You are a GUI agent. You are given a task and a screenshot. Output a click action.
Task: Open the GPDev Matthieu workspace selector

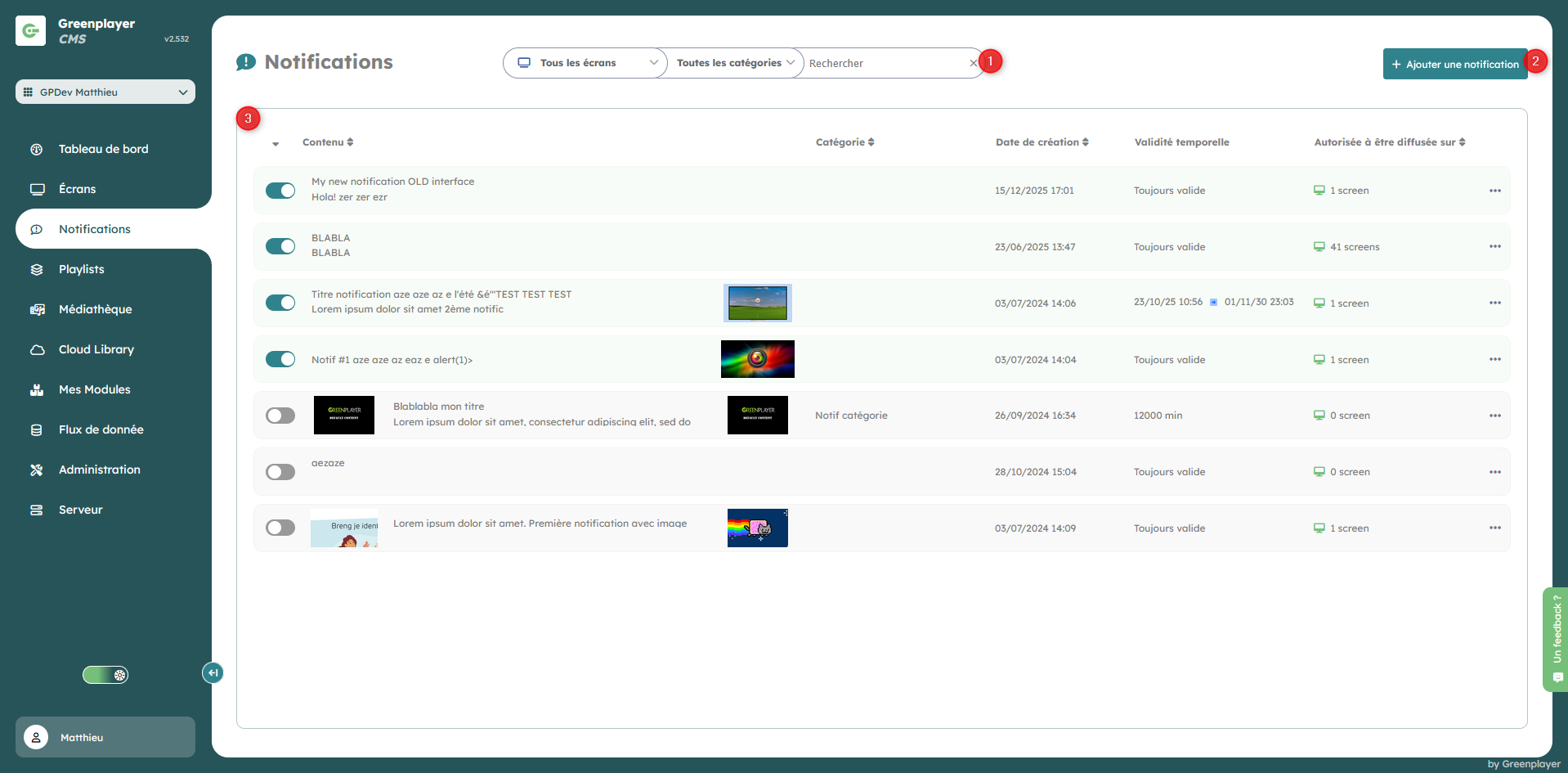click(105, 92)
